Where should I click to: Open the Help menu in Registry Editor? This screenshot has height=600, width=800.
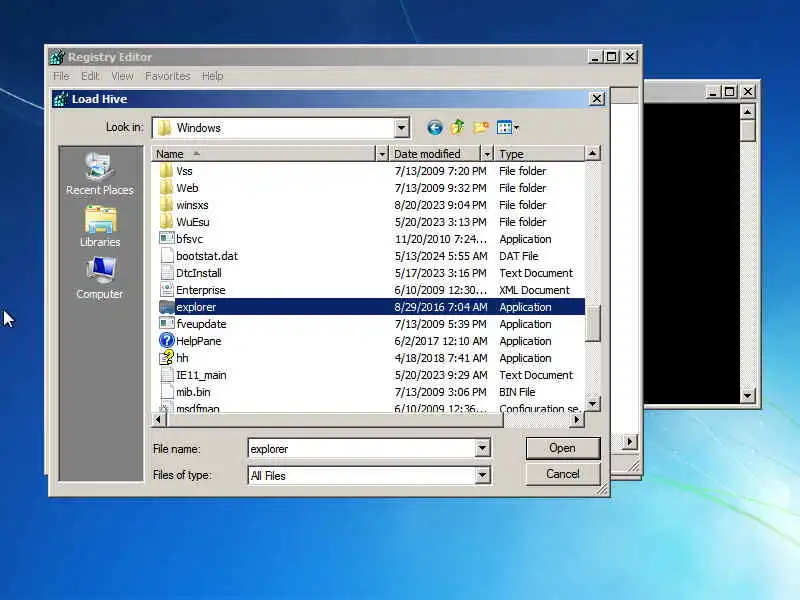212,76
